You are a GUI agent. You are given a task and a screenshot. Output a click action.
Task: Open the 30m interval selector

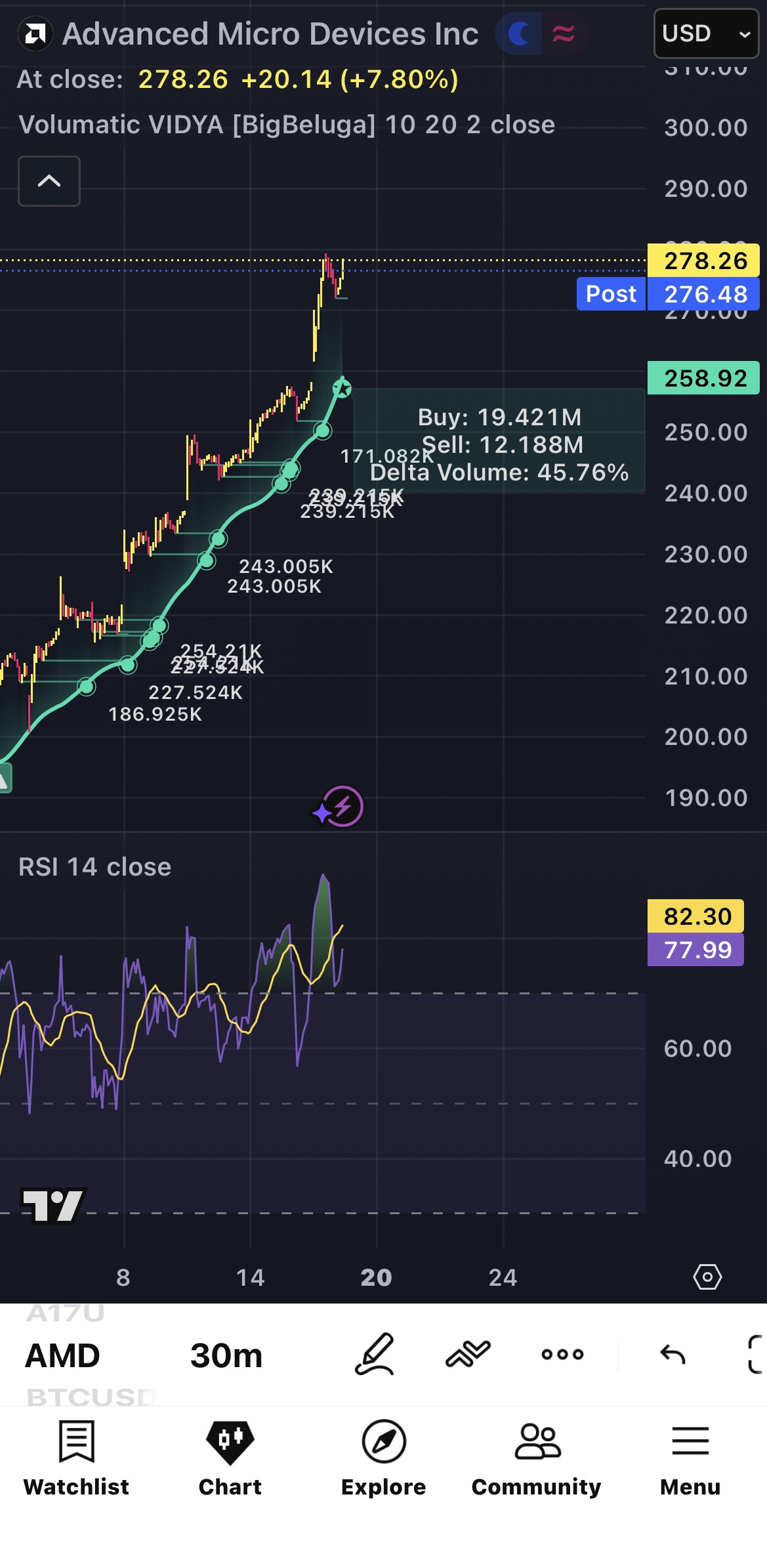point(226,1355)
